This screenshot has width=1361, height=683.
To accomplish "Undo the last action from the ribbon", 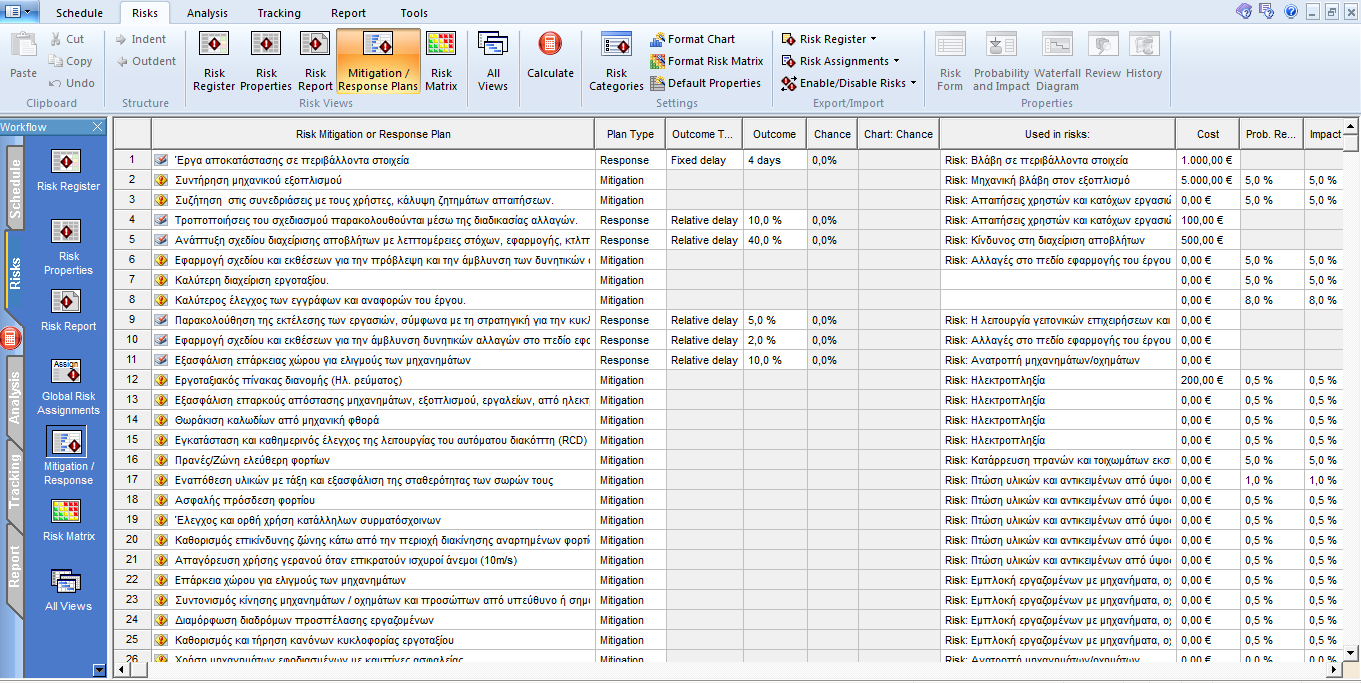I will tap(71, 83).
